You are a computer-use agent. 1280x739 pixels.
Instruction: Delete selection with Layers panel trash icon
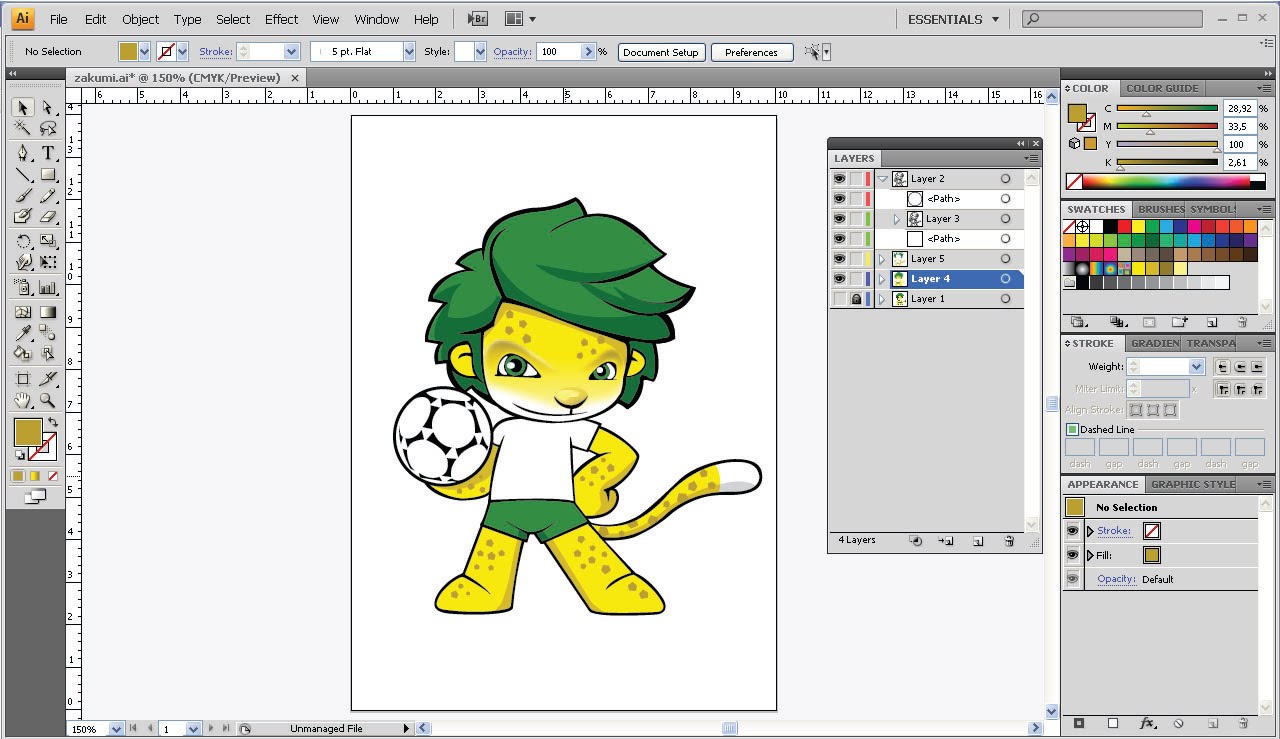point(1009,541)
